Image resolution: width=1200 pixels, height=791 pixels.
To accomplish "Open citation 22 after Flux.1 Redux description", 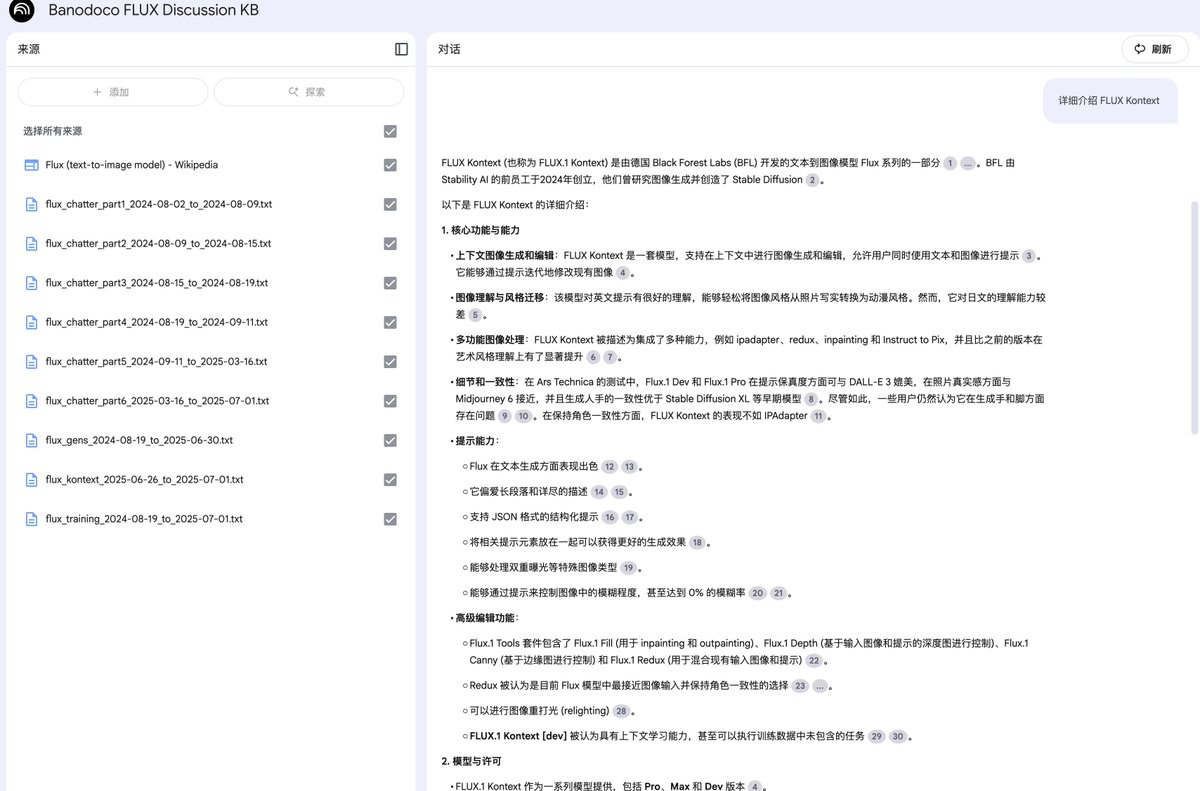I will pyautogui.click(x=815, y=661).
